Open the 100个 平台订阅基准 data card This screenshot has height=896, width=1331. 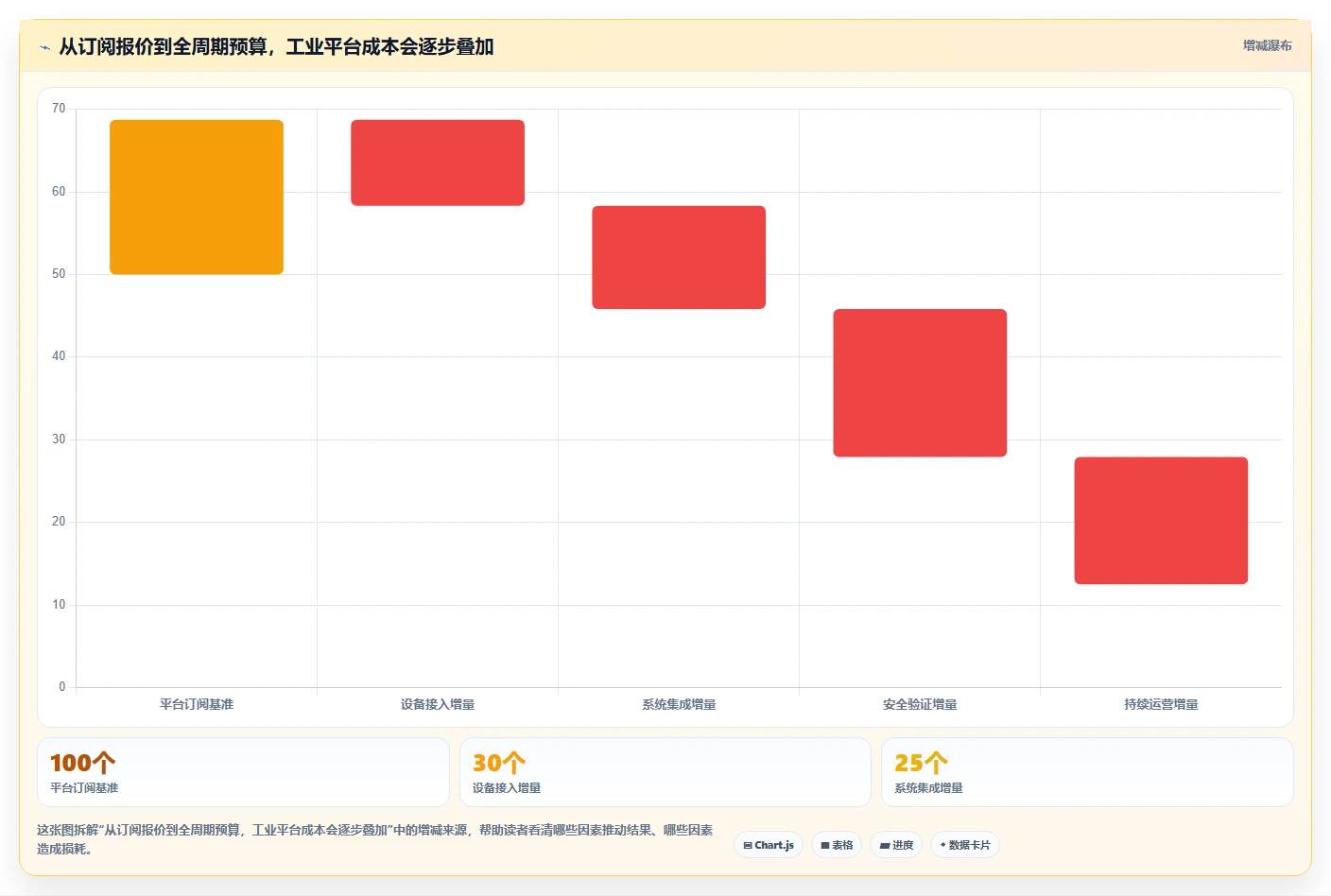(x=243, y=772)
